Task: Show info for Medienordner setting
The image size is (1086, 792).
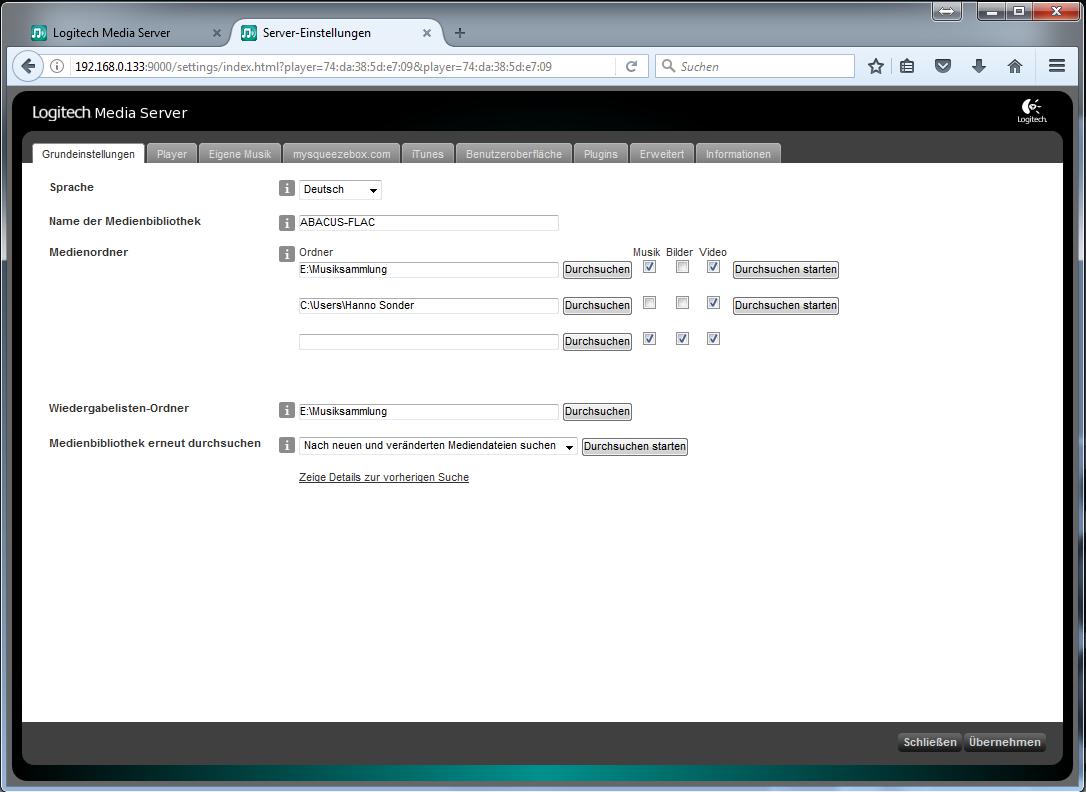Action: coord(286,253)
